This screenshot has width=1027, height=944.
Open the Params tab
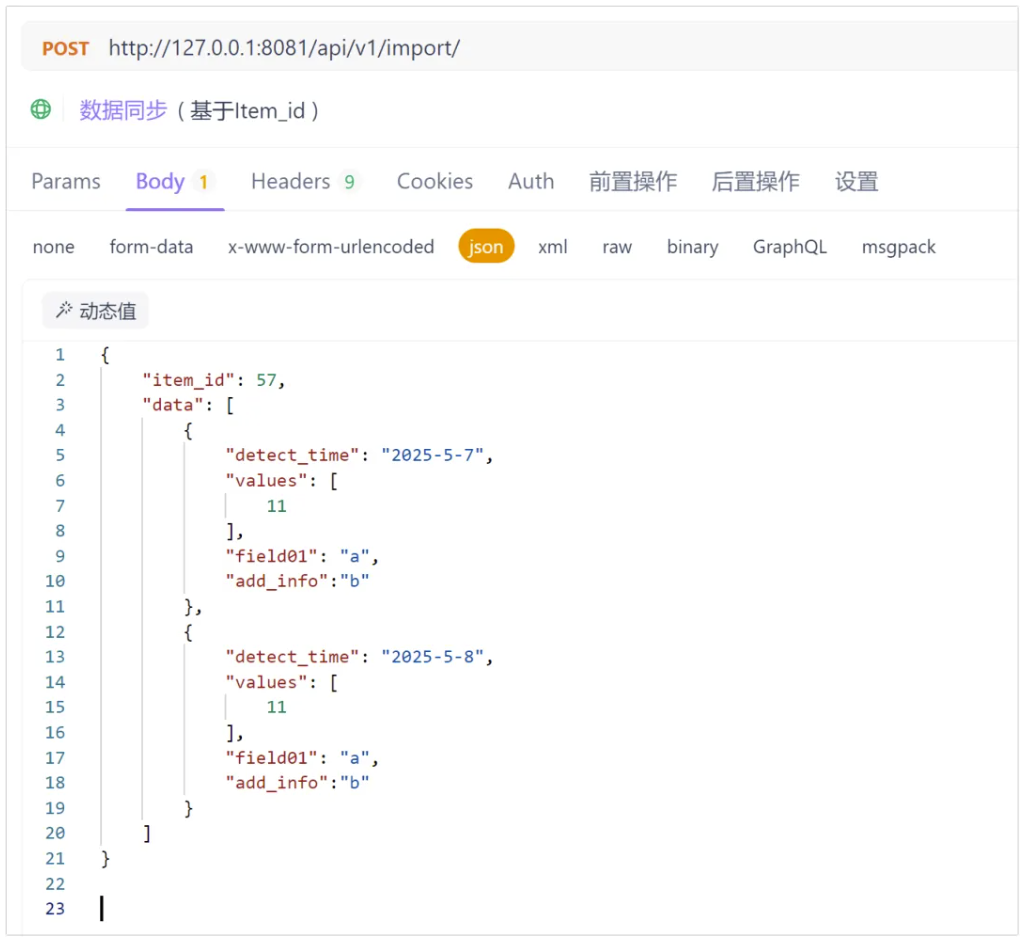coord(66,181)
